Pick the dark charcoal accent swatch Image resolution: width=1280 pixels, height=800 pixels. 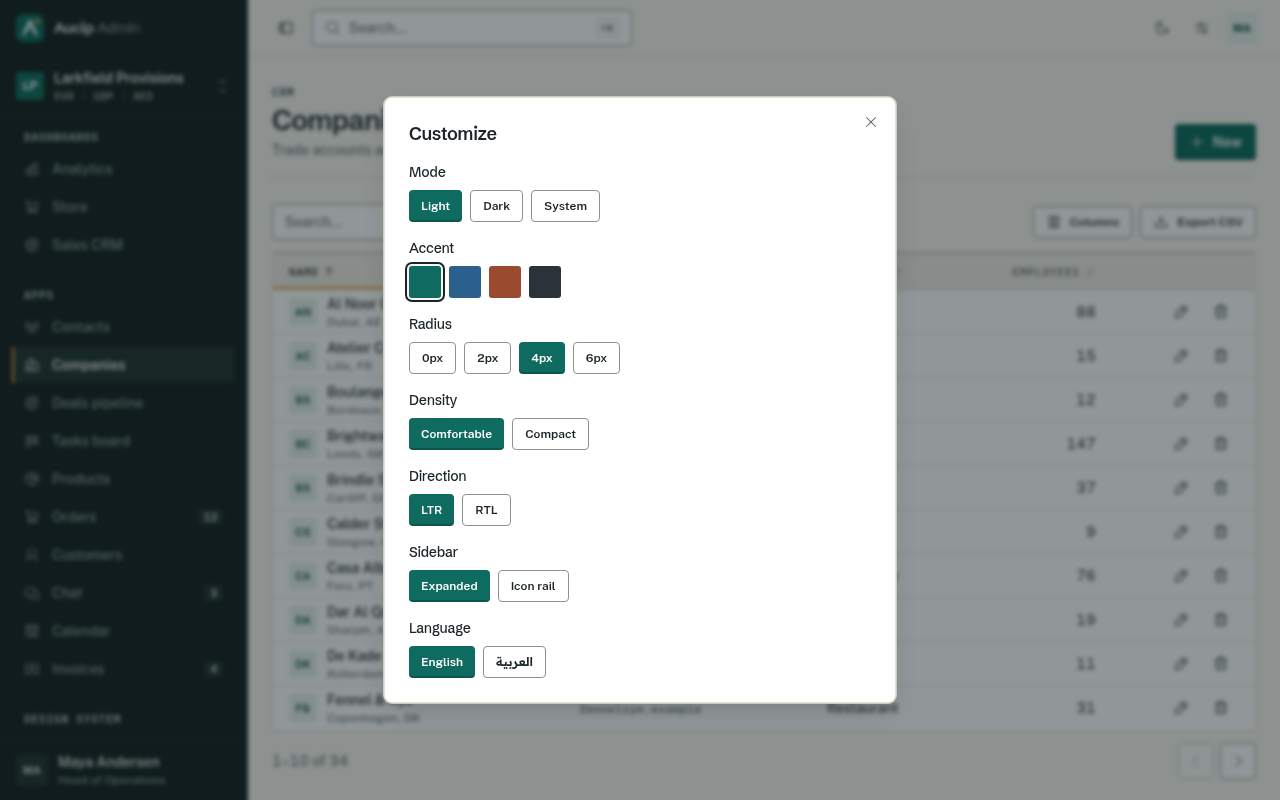545,282
